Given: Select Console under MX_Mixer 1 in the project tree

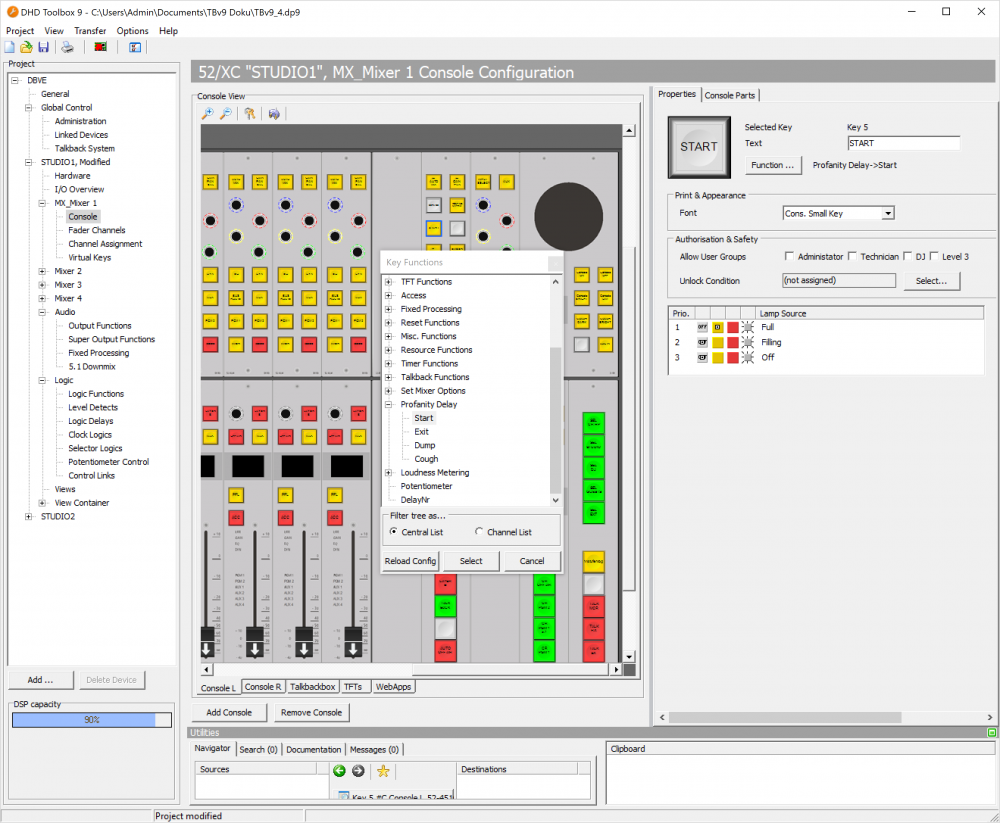Looking at the screenshot, I should tap(83, 216).
